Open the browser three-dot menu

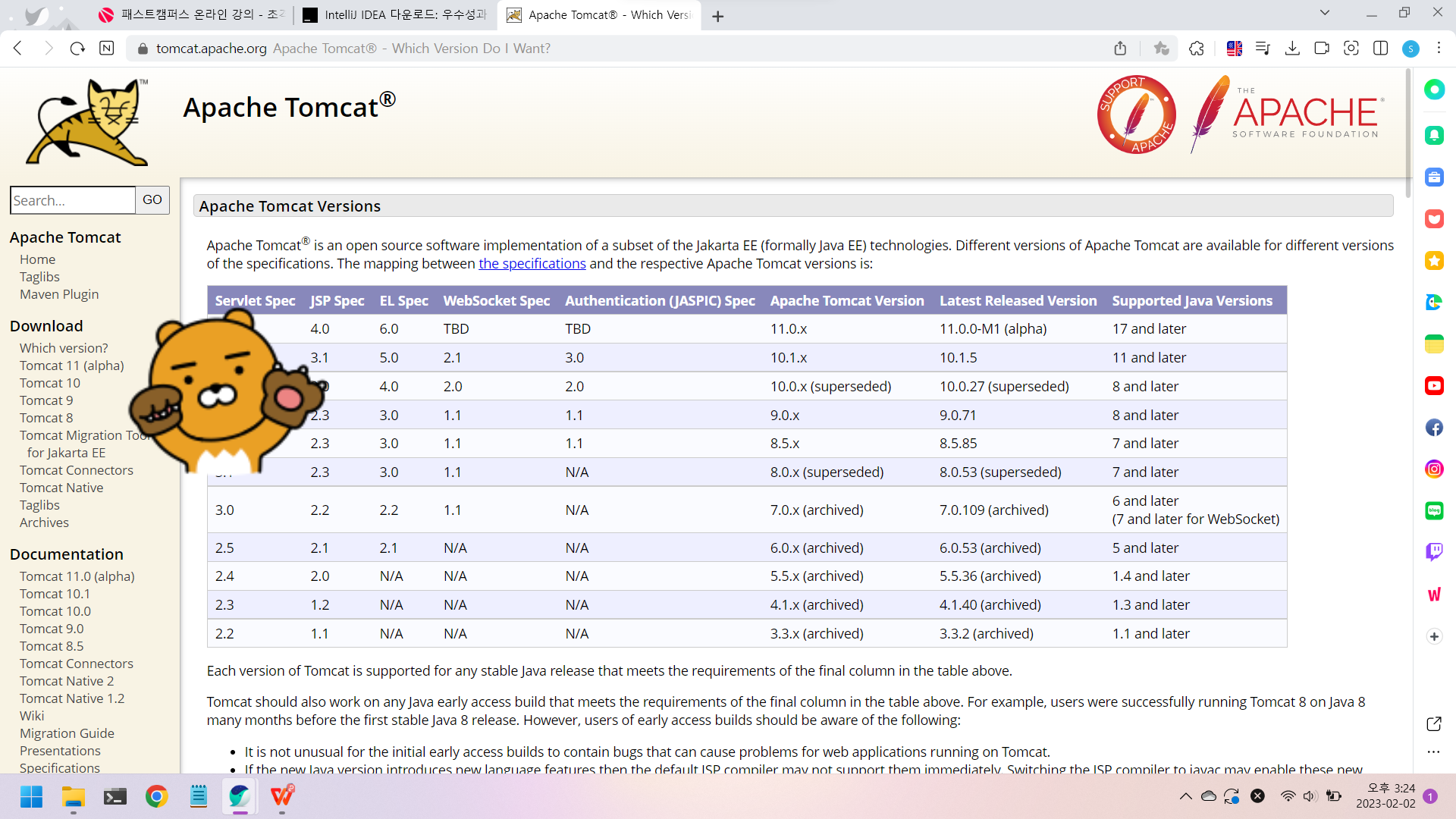(1439, 48)
